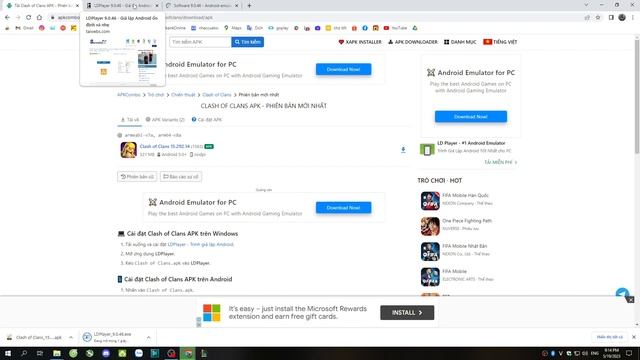Open the Clash of Clans version link
640x360 pixels.
164,146
